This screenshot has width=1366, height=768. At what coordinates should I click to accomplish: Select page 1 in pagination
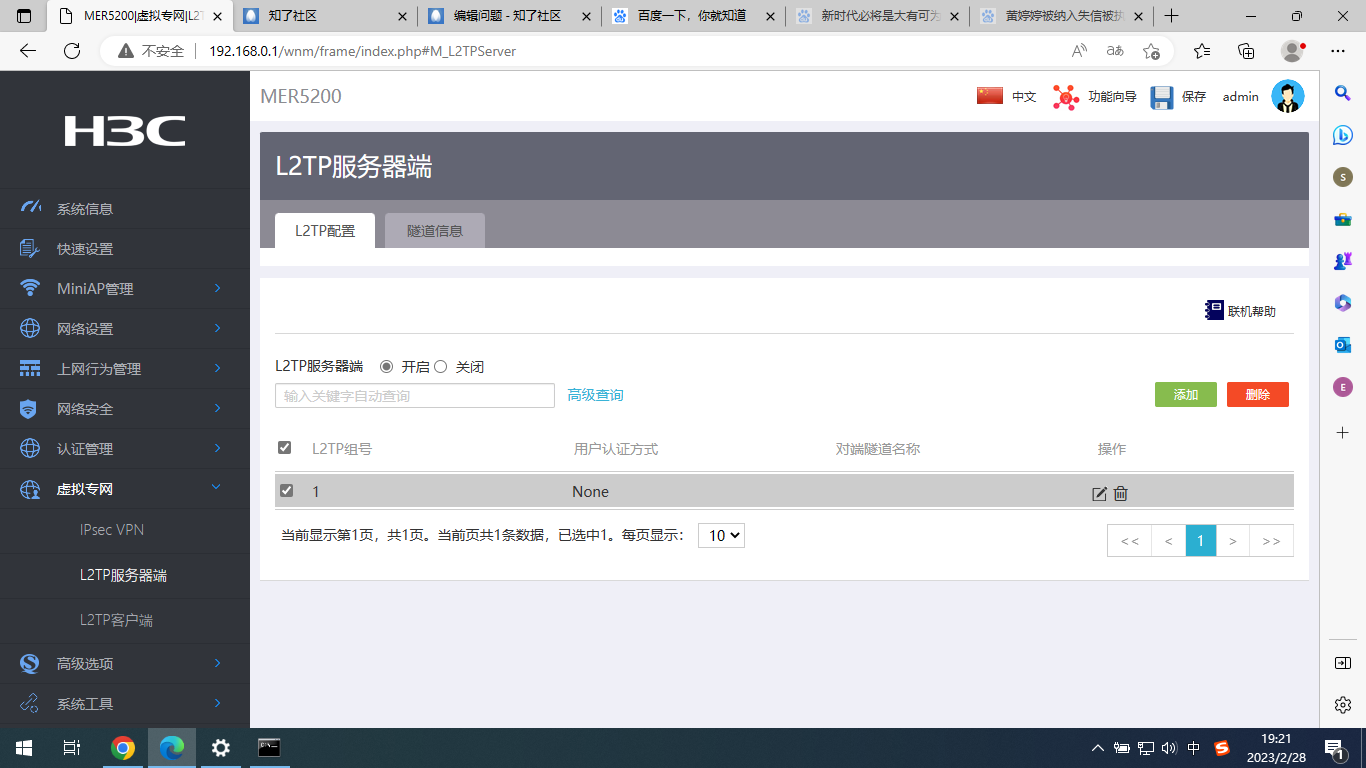point(1201,541)
